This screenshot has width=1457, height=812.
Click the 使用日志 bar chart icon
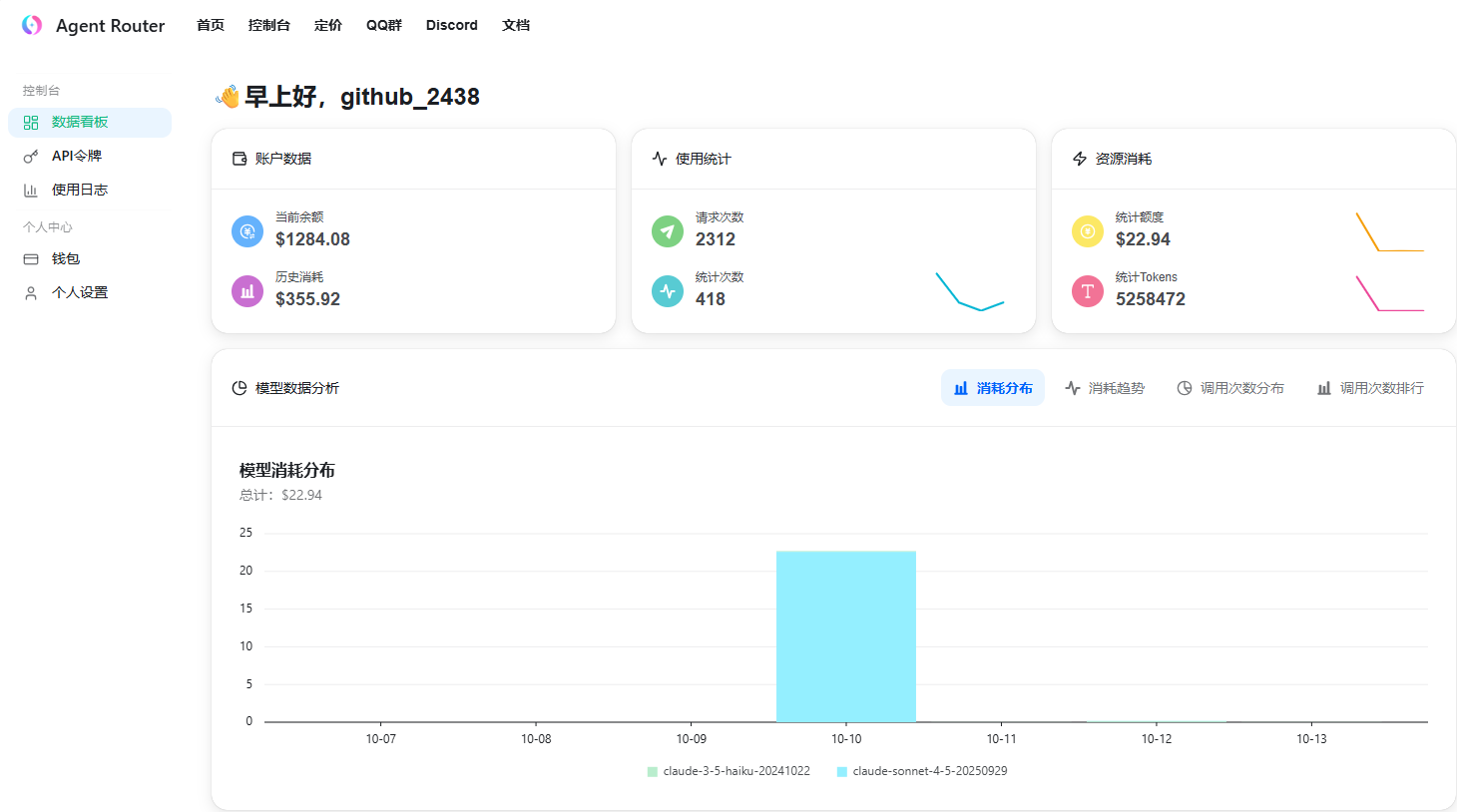click(31, 191)
